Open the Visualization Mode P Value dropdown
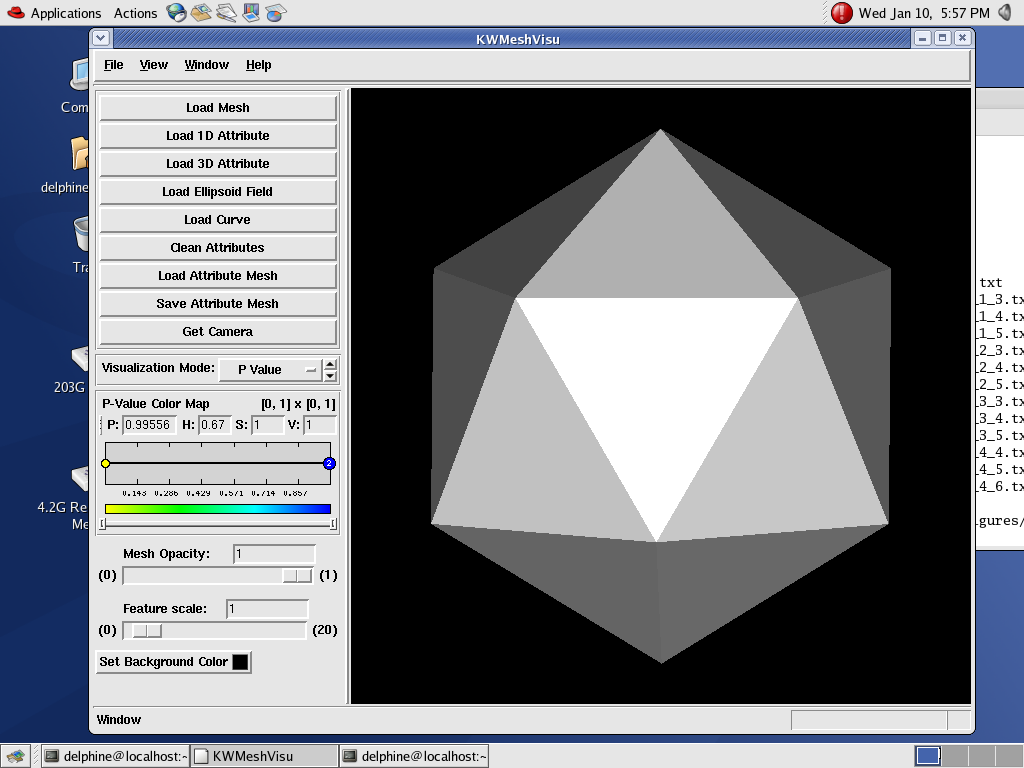This screenshot has width=1024, height=768. coord(270,369)
